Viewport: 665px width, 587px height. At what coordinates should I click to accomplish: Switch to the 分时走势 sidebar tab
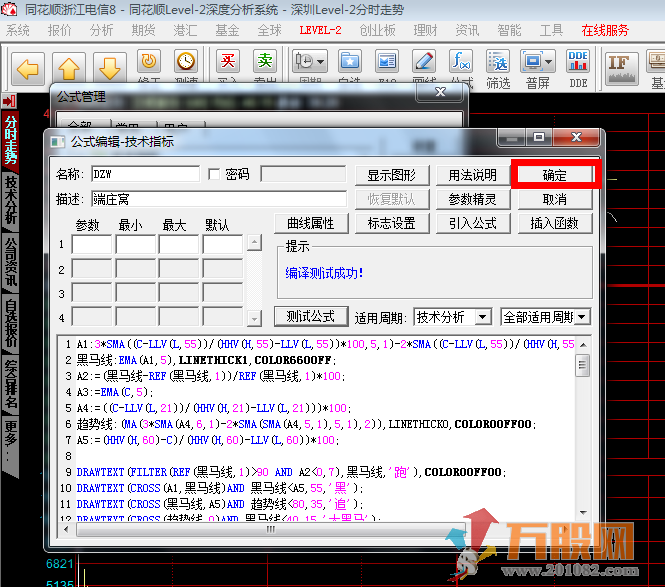click(10, 140)
